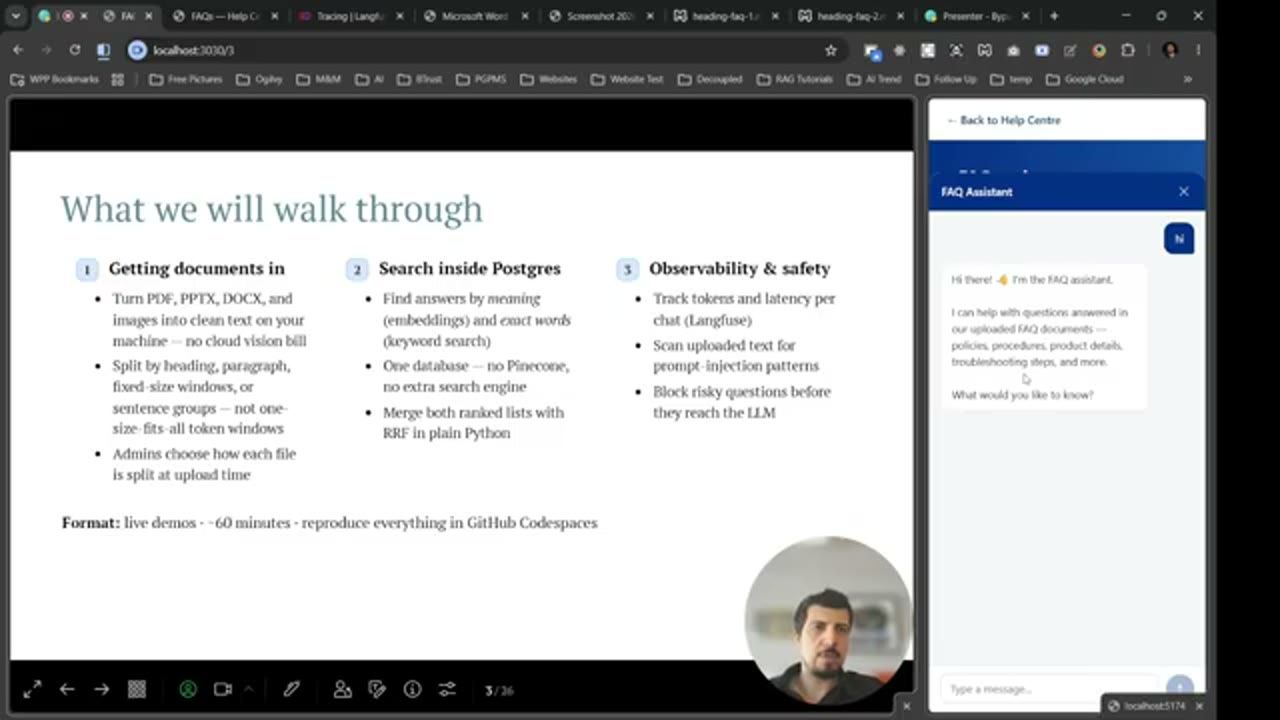Show slide info icon

click(412, 689)
